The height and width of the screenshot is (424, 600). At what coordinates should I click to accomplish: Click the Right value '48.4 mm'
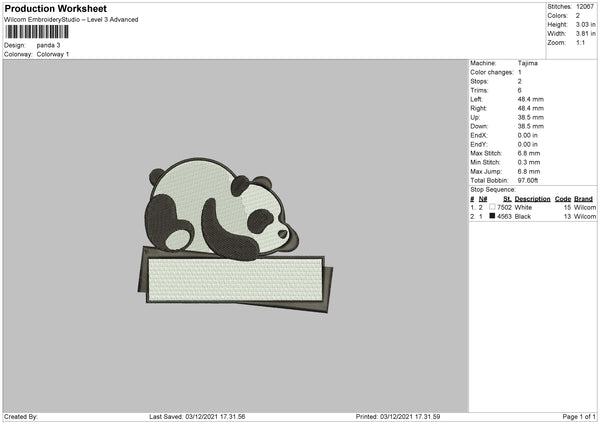(x=531, y=108)
